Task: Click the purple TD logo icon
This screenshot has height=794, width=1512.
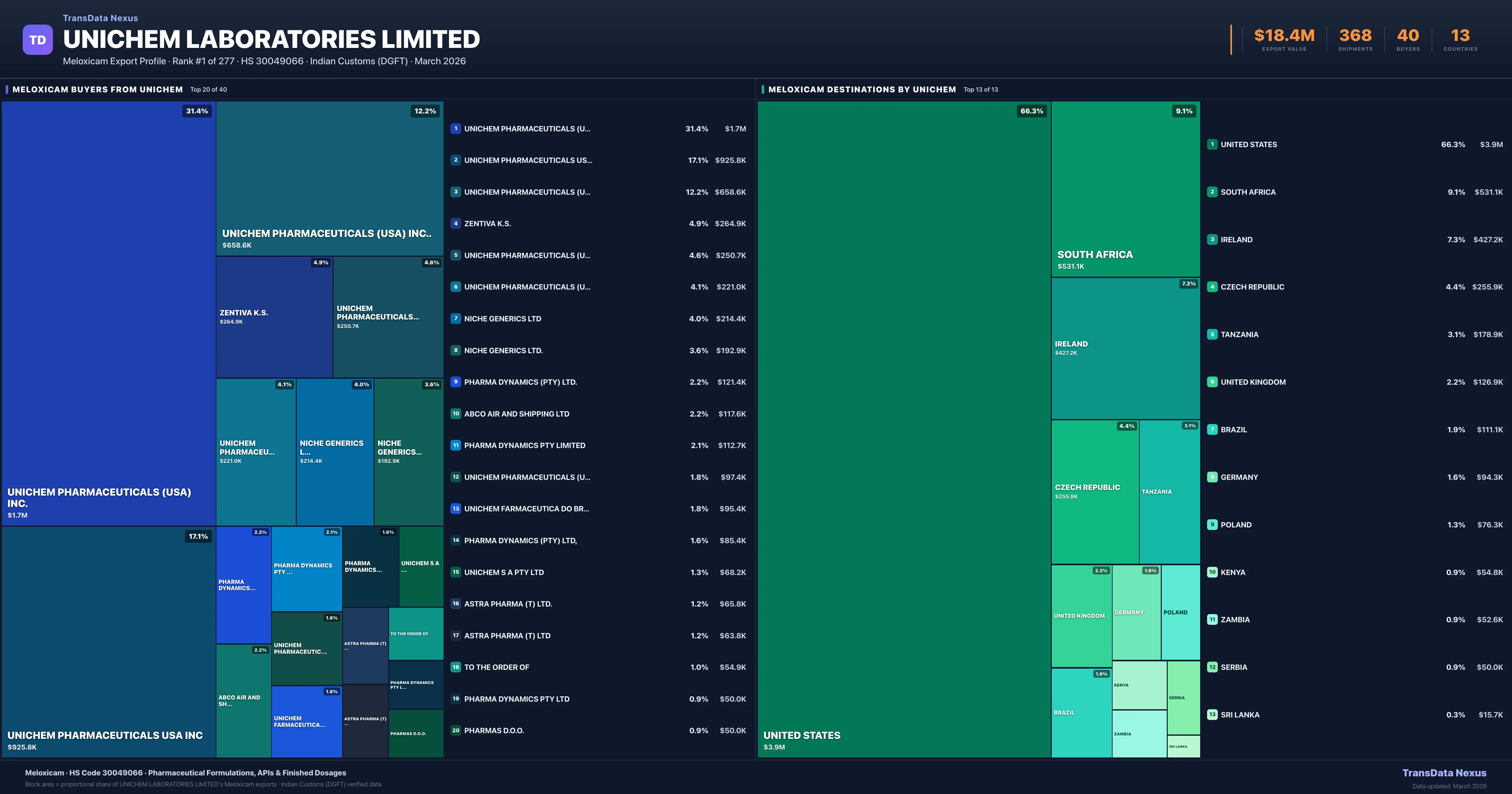Action: point(37,40)
